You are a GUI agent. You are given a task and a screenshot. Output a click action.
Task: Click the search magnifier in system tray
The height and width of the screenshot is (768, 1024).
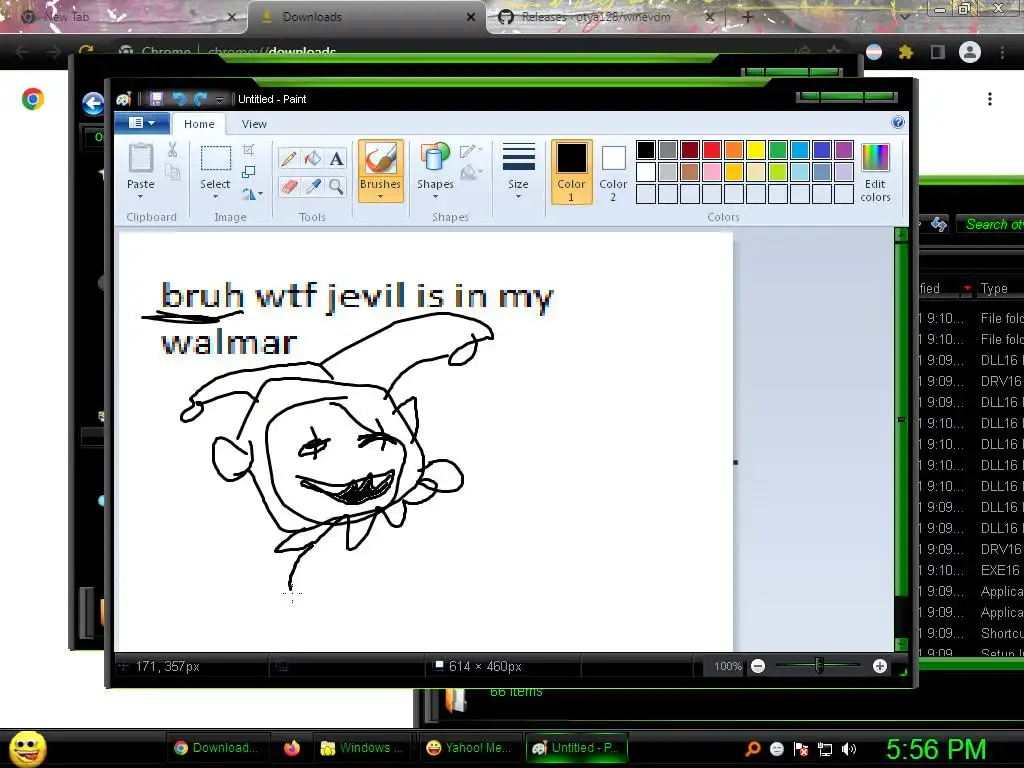click(753, 749)
